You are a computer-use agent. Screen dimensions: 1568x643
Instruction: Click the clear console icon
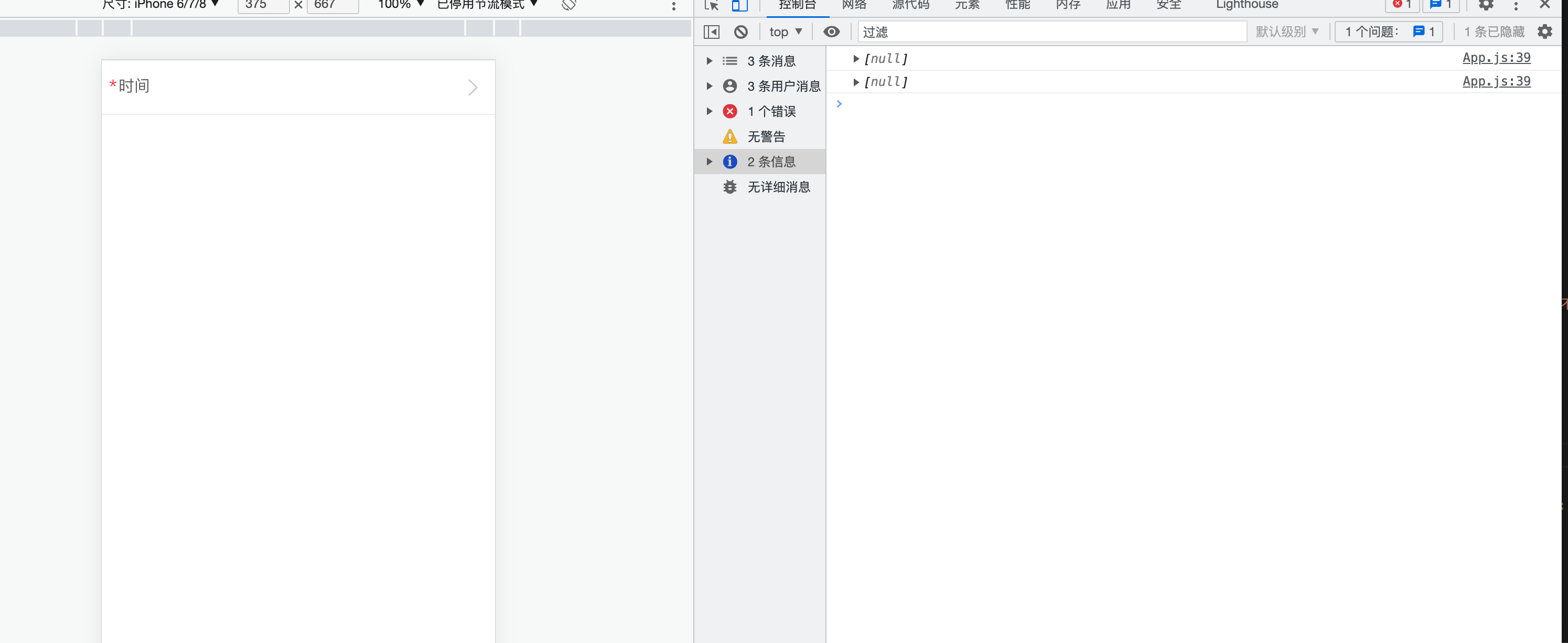tap(741, 31)
